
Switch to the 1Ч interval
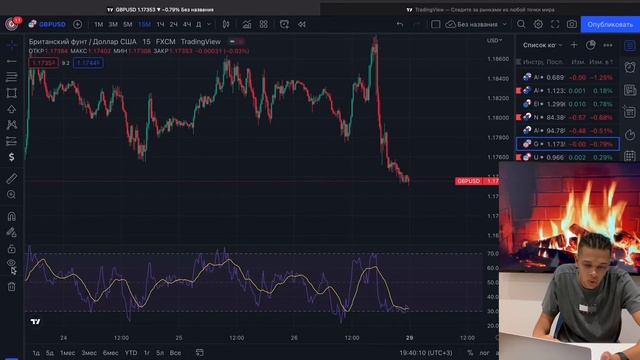[x=160, y=24]
